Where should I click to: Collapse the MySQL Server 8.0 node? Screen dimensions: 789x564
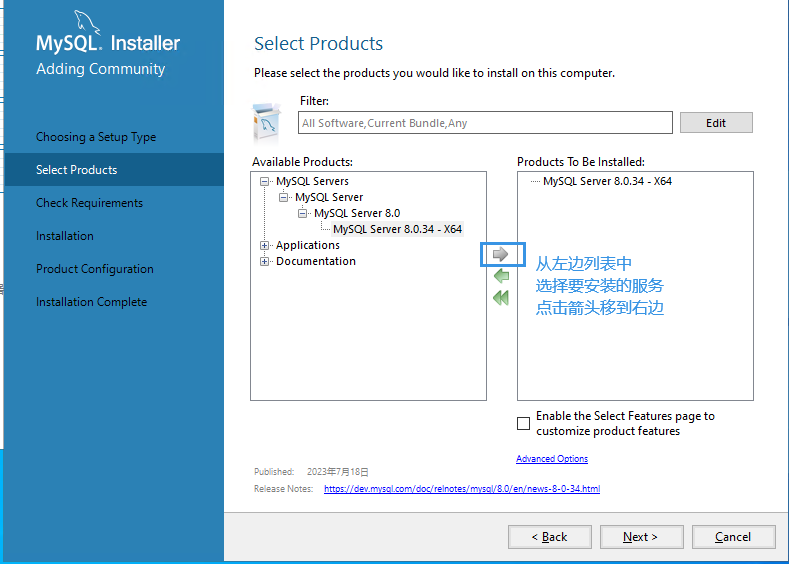(302, 213)
